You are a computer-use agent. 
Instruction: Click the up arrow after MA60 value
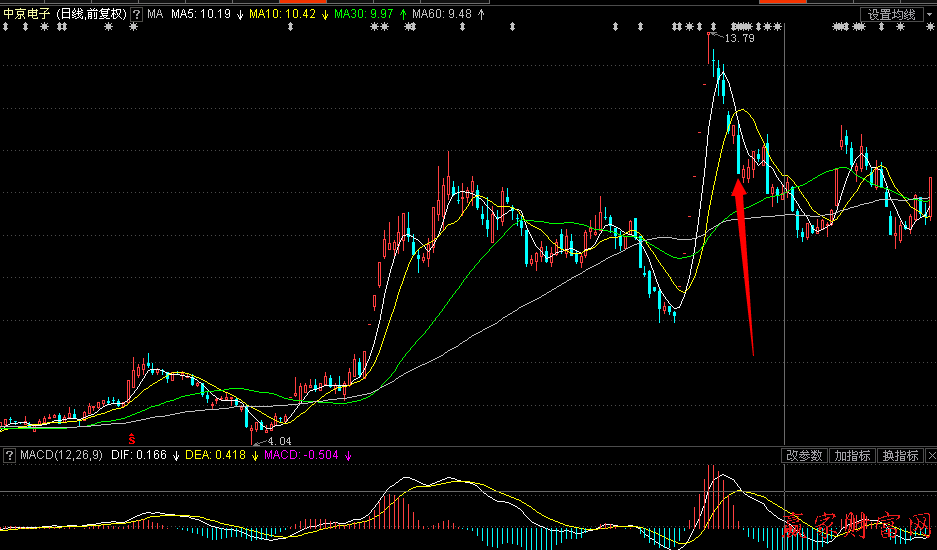point(481,15)
